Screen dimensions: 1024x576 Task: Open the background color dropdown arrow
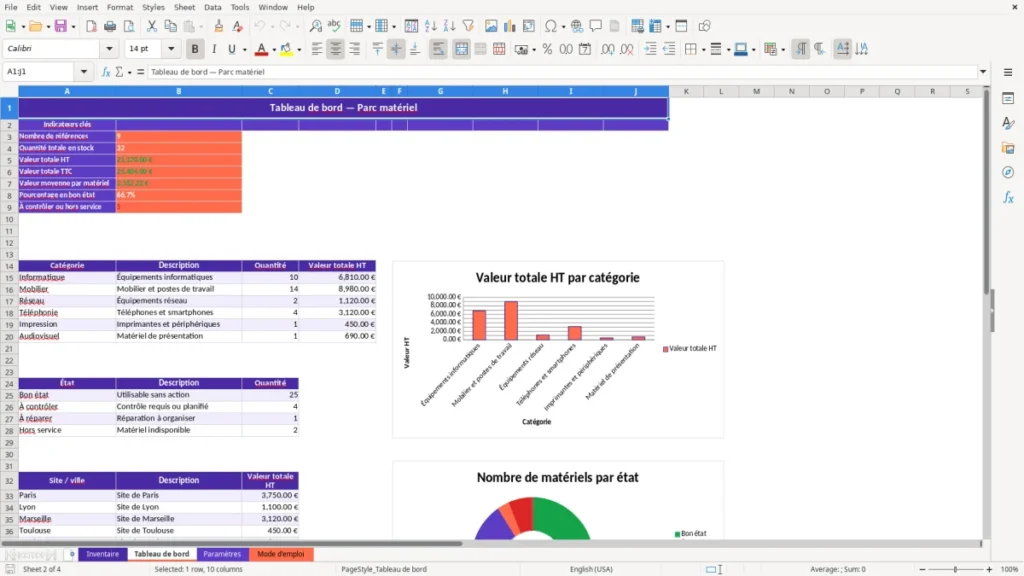click(299, 50)
